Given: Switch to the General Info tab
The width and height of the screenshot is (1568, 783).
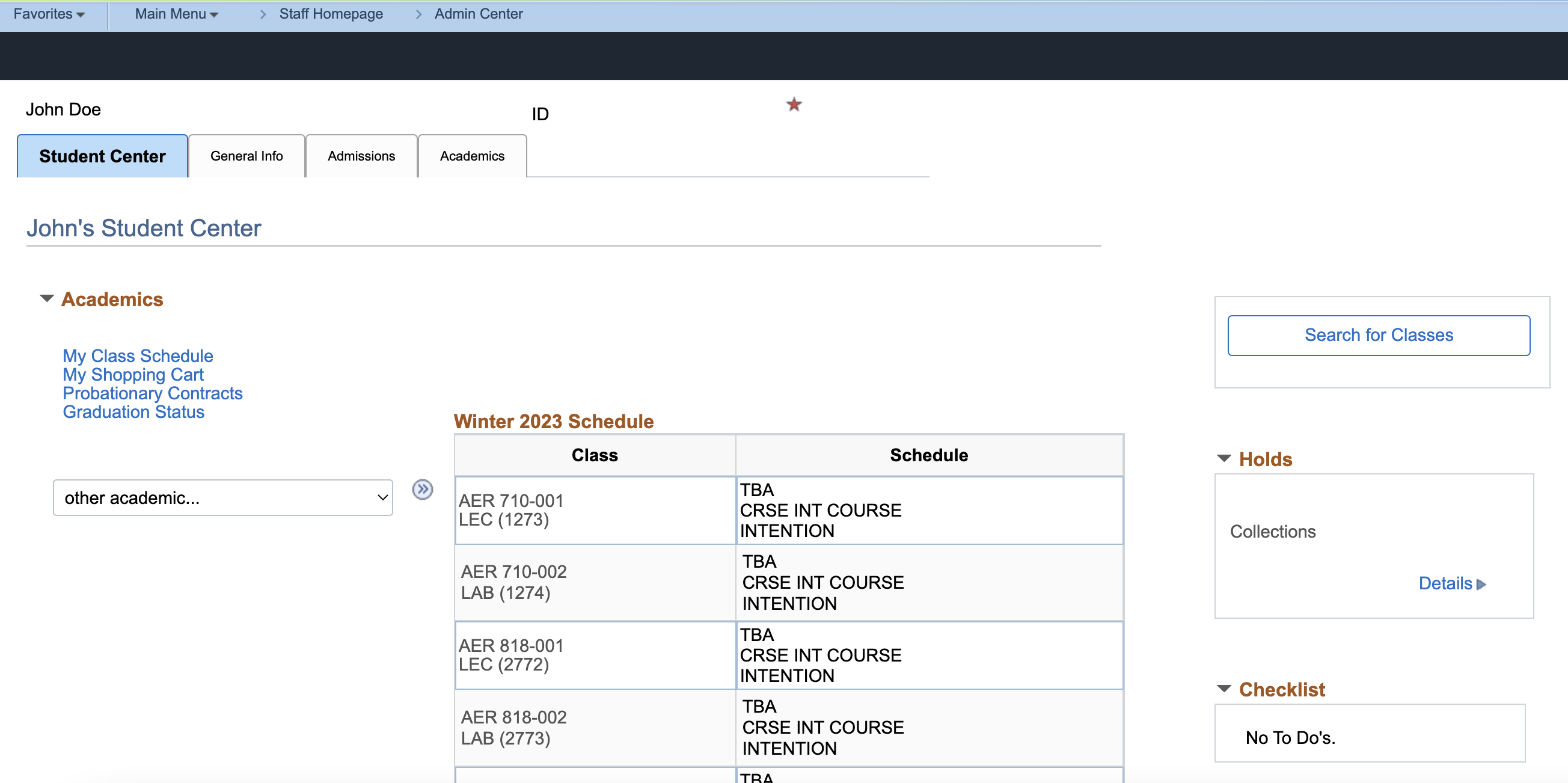Looking at the screenshot, I should (247, 156).
